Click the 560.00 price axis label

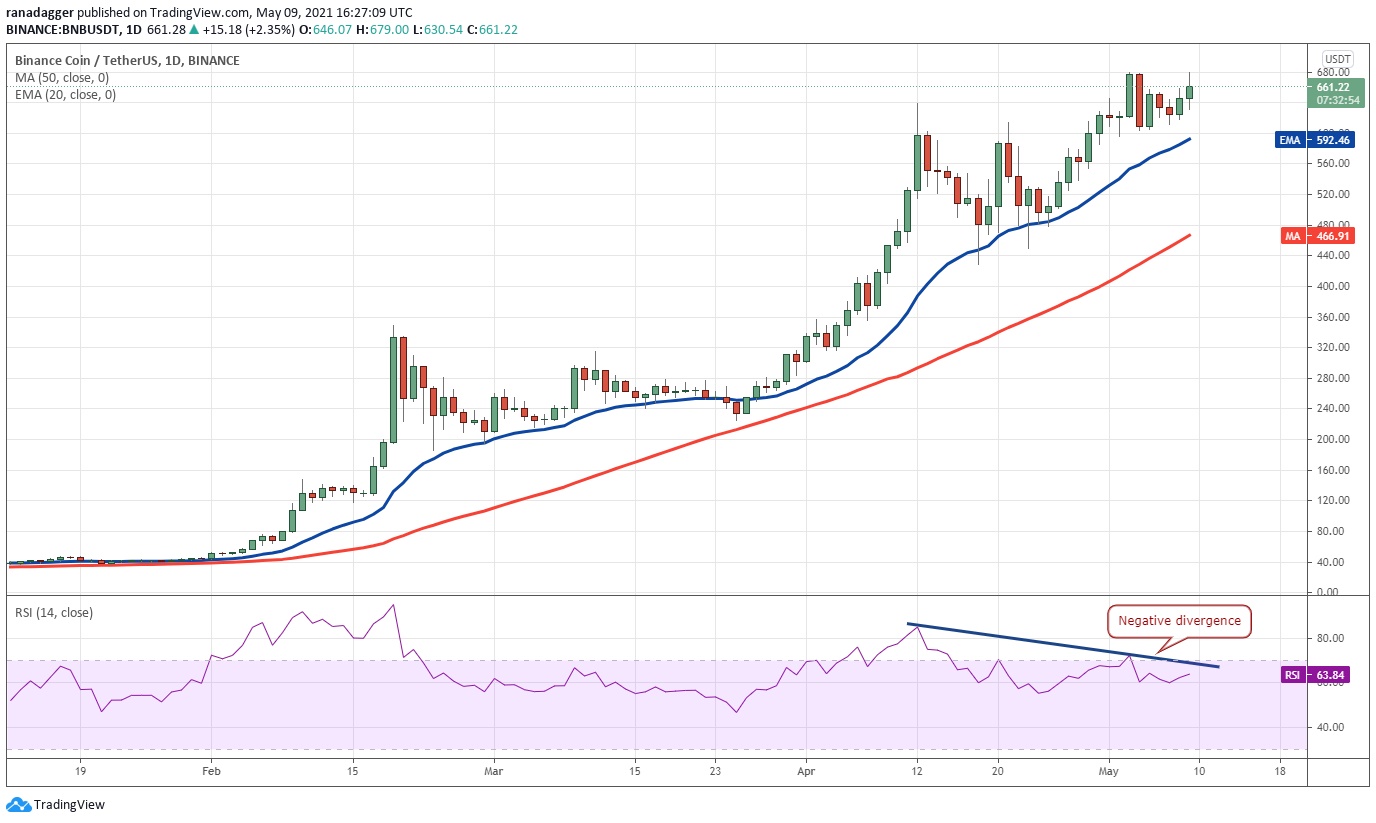(x=1333, y=164)
